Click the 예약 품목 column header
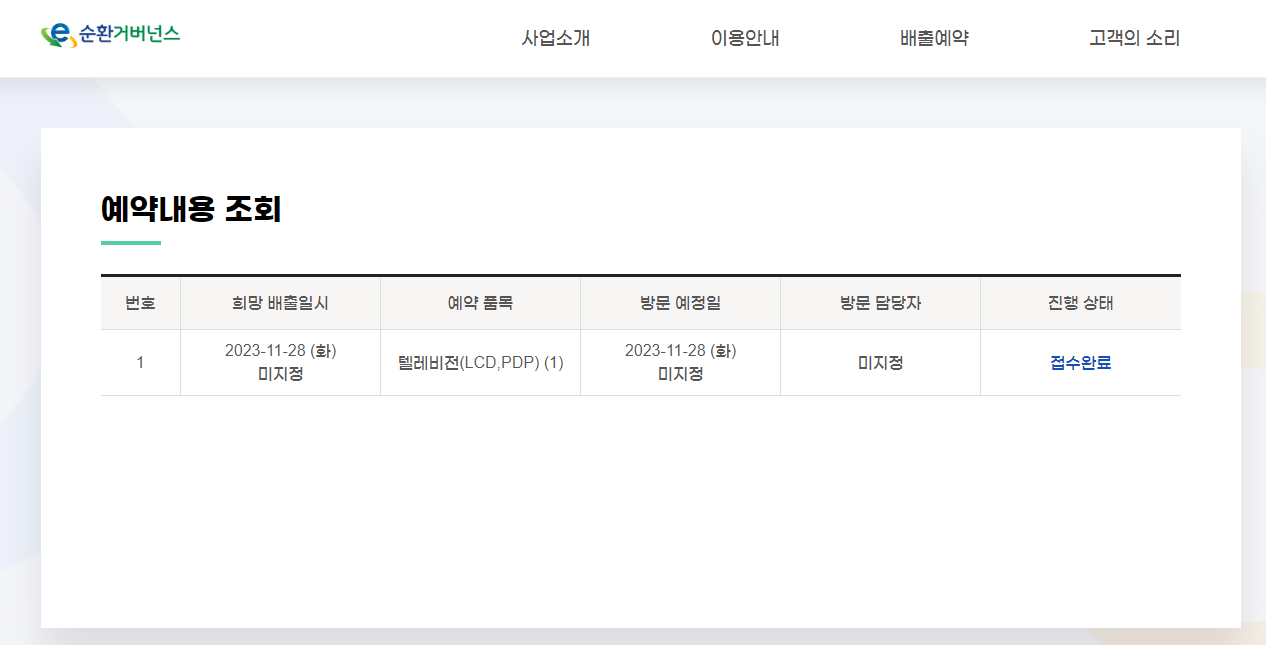Image resolution: width=1266 pixels, height=645 pixels. 480,303
